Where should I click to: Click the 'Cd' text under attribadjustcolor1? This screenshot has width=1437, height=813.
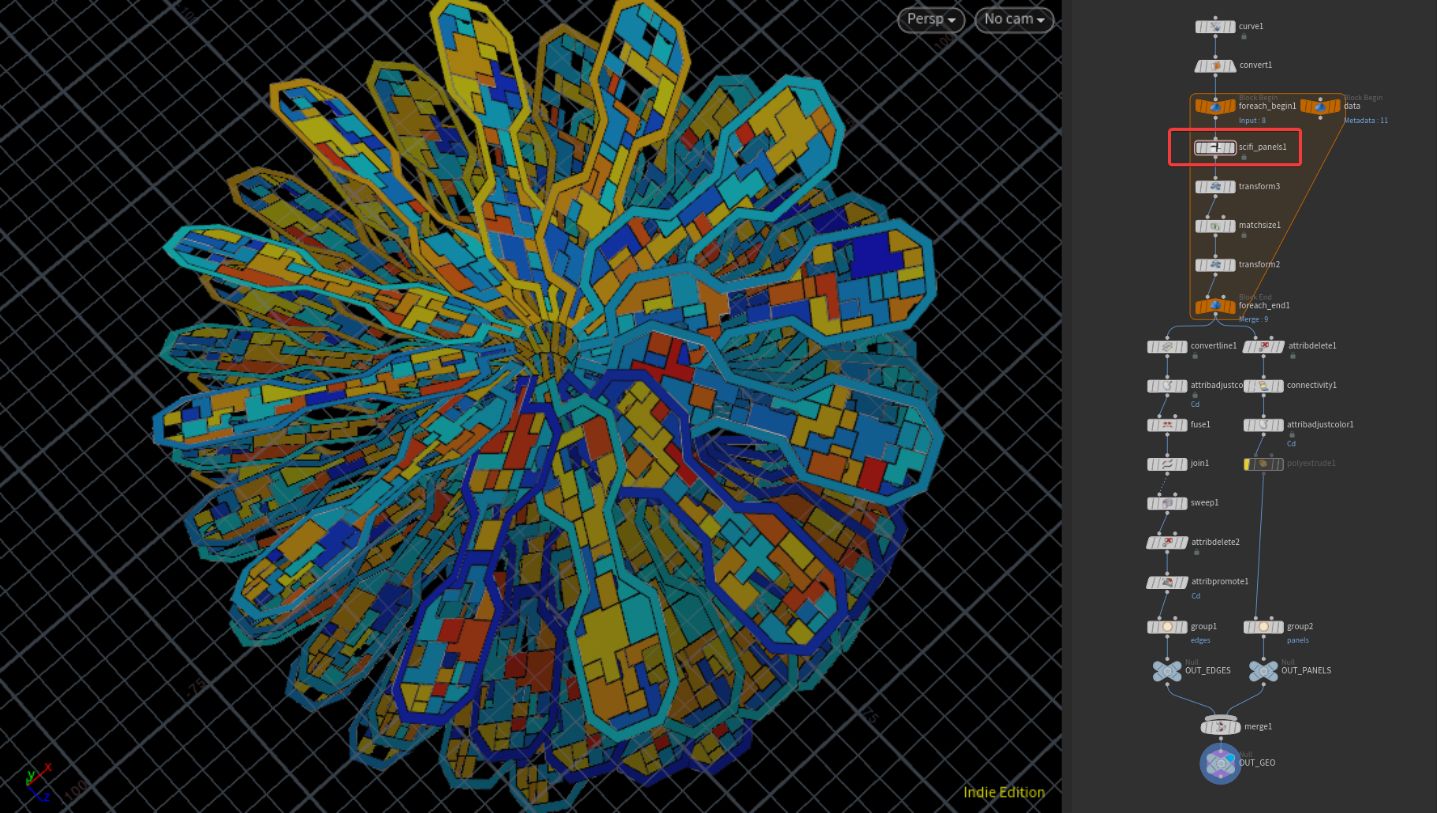pyautogui.click(x=1292, y=443)
